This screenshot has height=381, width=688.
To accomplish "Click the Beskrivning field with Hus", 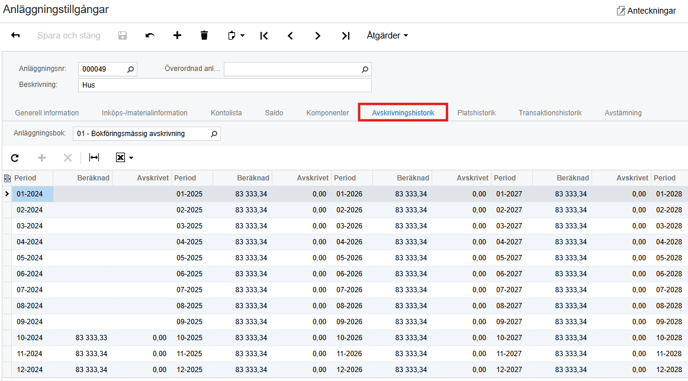I will pyautogui.click(x=225, y=85).
